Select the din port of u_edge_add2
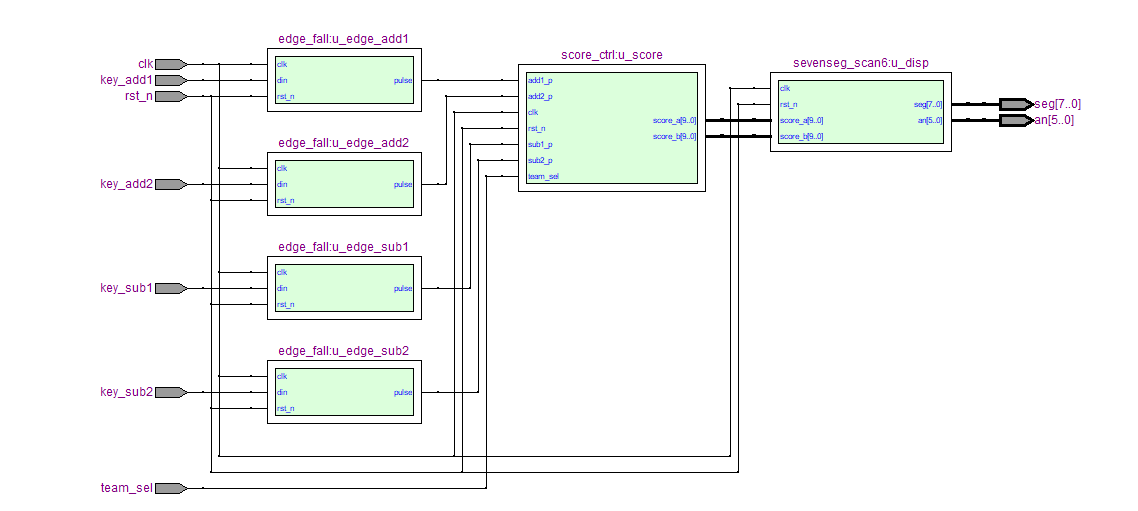The height and width of the screenshot is (511, 1138). pyautogui.click(x=282, y=184)
